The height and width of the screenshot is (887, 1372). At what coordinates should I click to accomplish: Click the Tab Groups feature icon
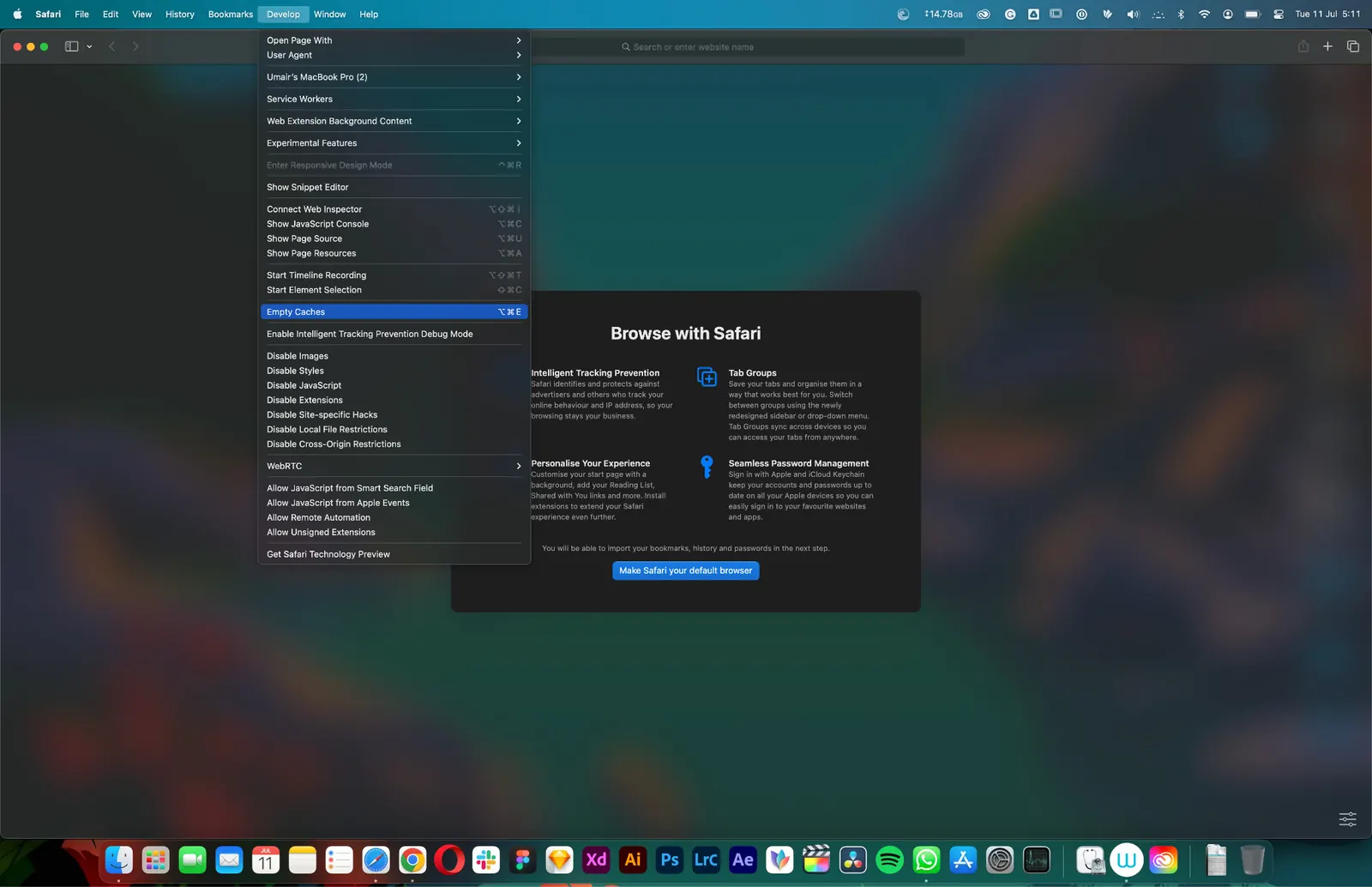tap(707, 377)
